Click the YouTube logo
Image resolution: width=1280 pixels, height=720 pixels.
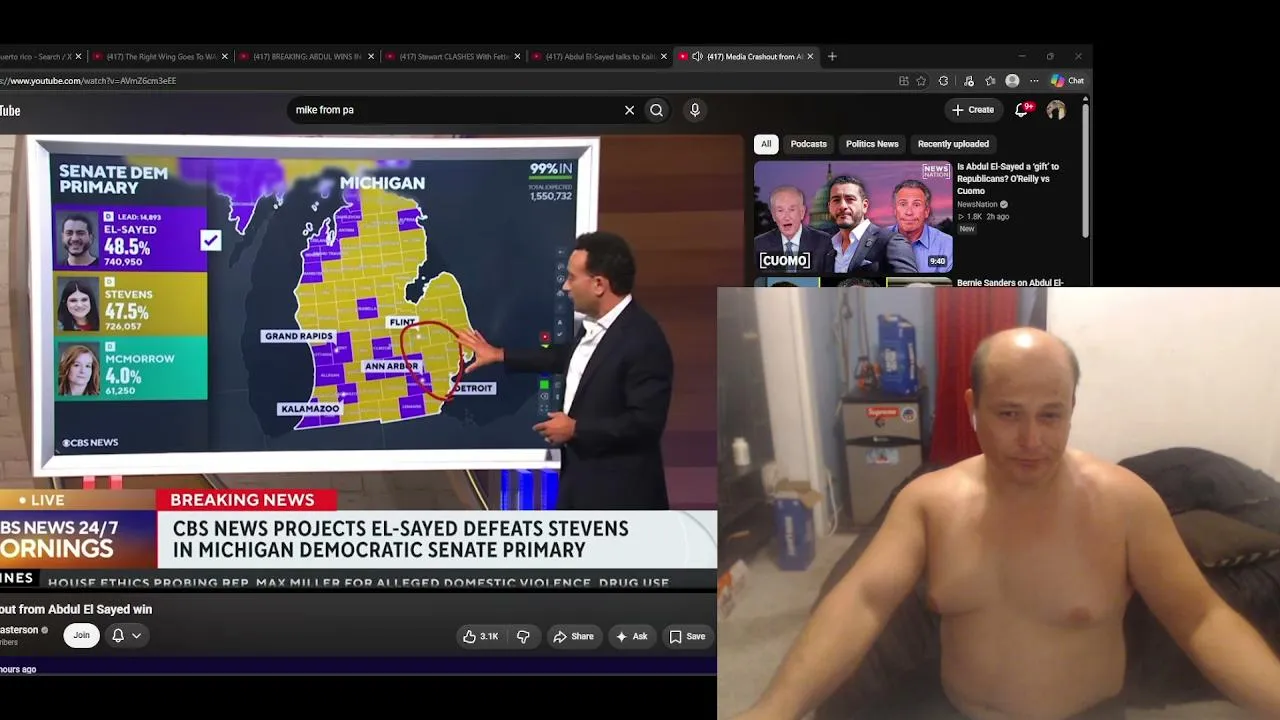click(10, 111)
